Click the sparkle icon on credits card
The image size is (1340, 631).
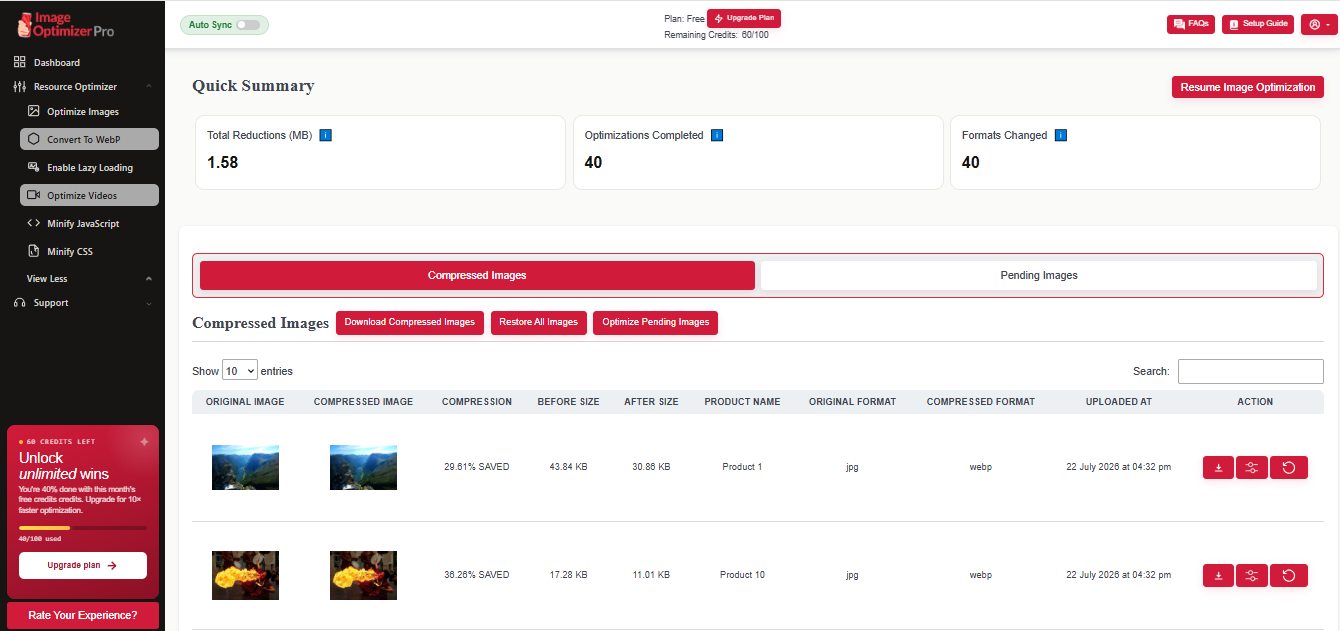coord(144,441)
